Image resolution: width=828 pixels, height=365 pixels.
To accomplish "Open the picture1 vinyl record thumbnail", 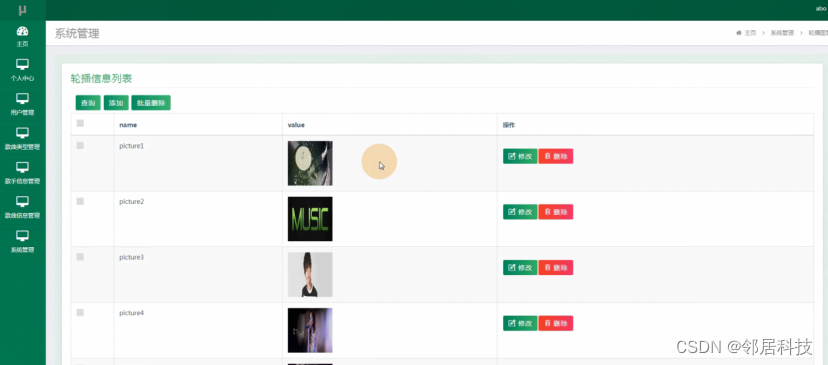I will (310, 163).
